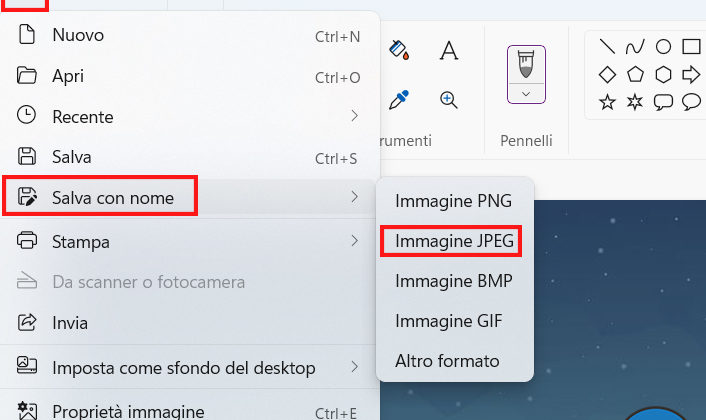Choose the pentagon shape

point(635,74)
